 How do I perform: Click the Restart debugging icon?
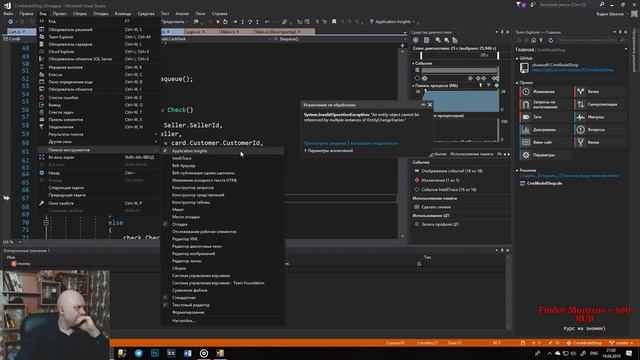click(x=225, y=22)
